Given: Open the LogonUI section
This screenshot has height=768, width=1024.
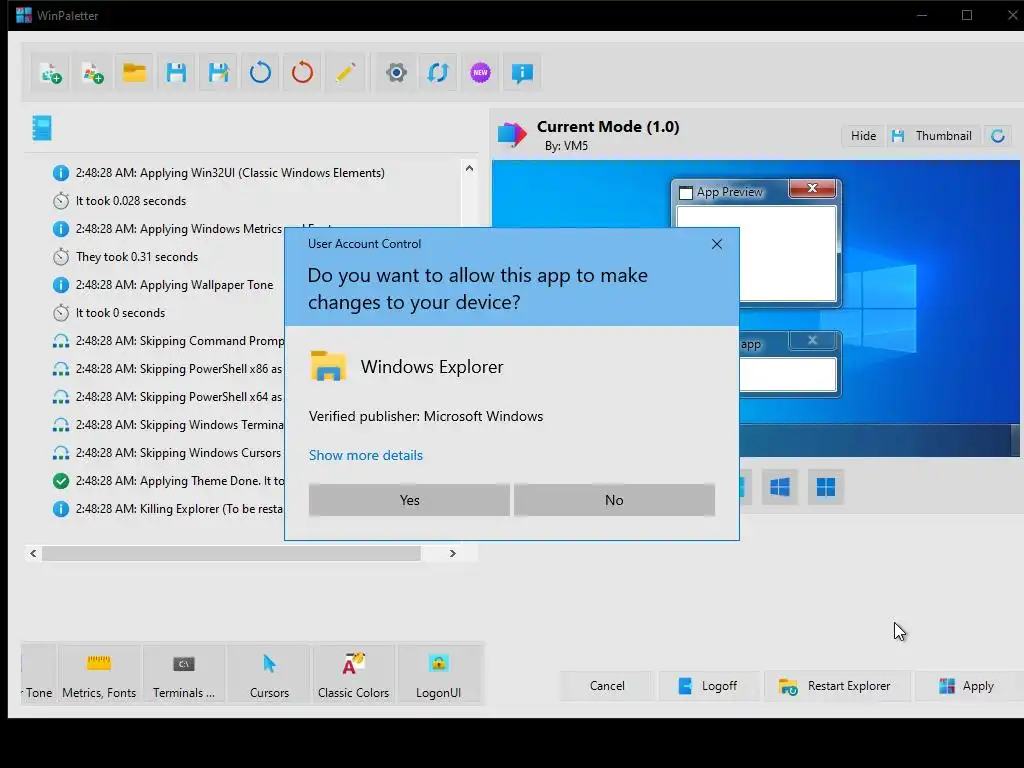Looking at the screenshot, I should click(438, 674).
